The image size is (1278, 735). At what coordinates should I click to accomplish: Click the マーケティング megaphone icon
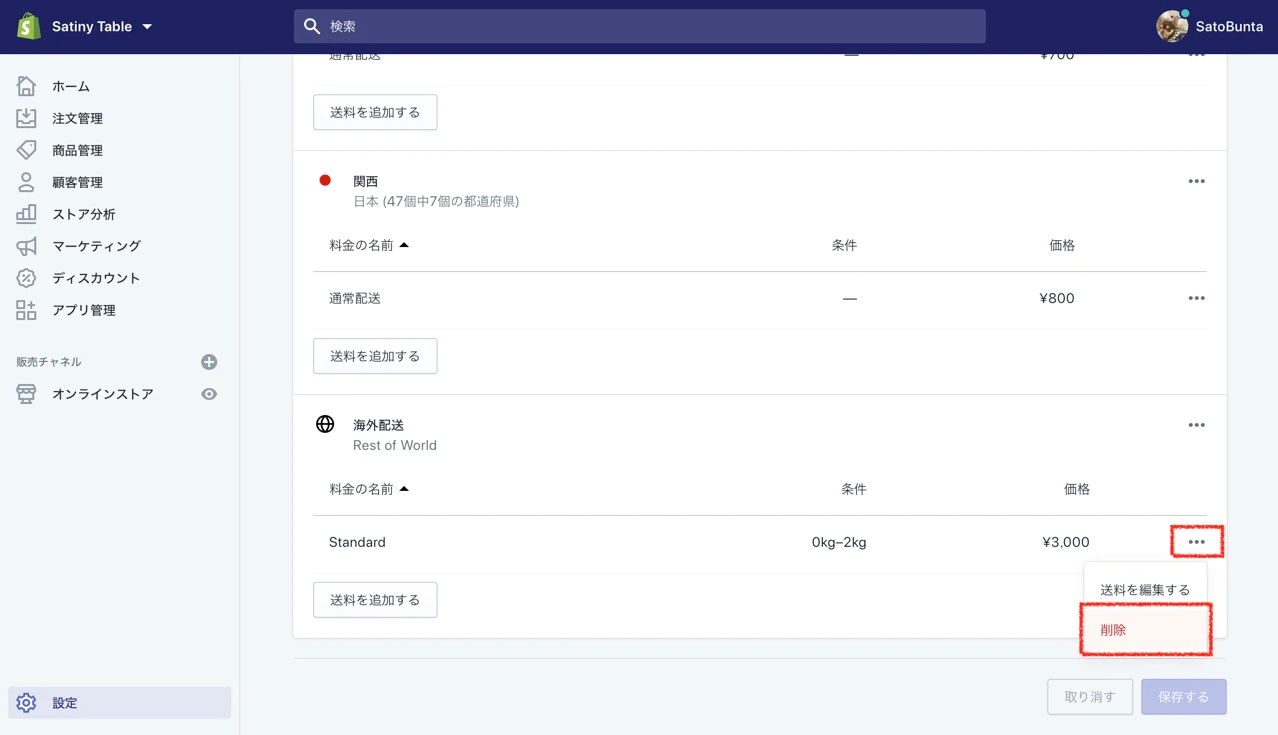(26, 246)
